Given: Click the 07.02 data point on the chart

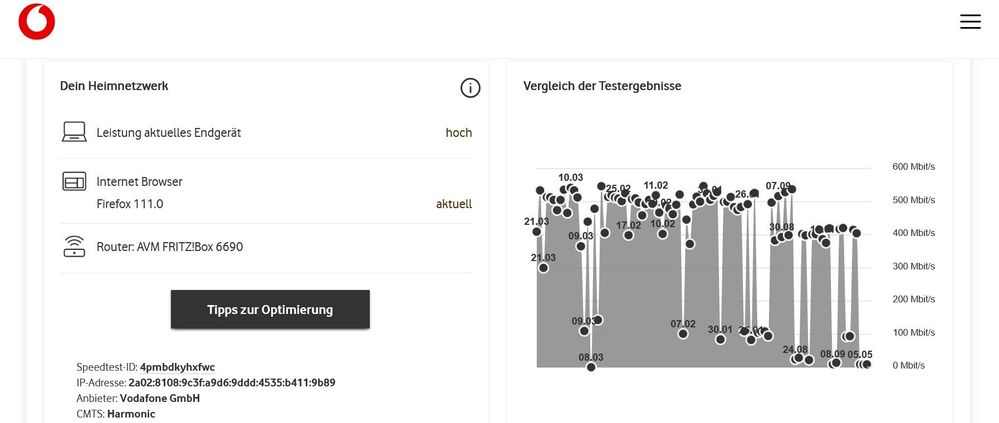Looking at the screenshot, I should coord(683,334).
